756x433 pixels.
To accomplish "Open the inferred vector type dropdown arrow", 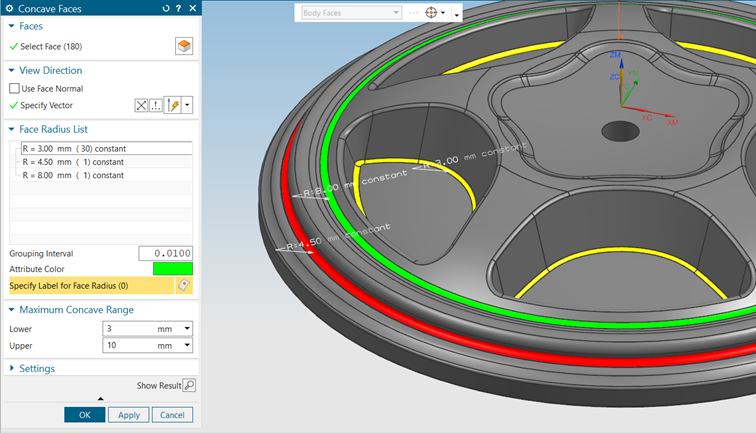I will coord(187,105).
